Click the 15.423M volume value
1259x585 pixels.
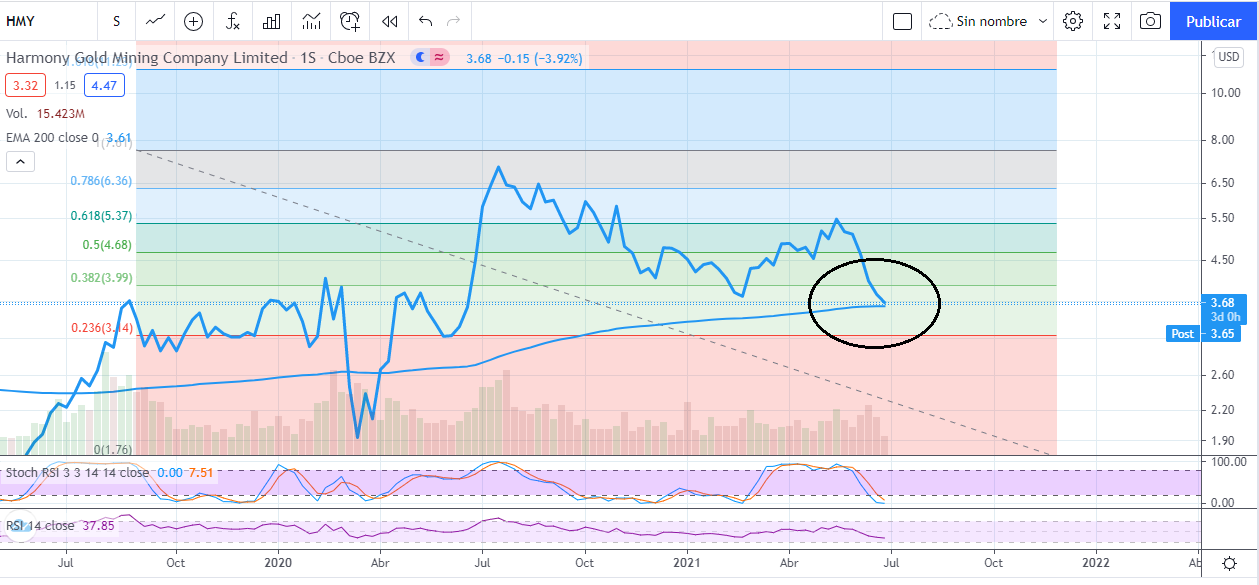62,115
